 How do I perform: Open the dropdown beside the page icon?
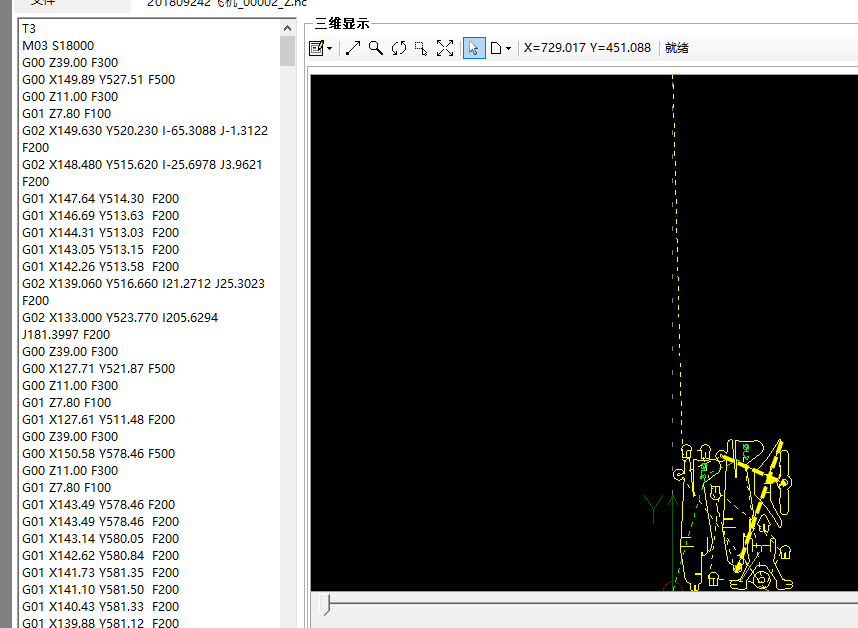(508, 49)
